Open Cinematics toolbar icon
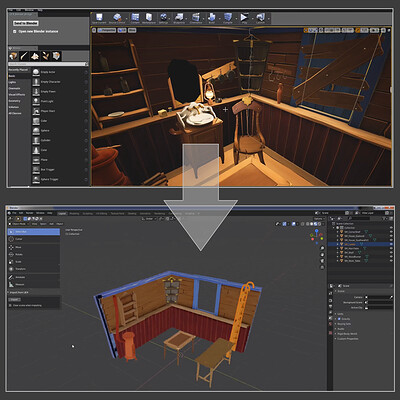 click(196, 18)
